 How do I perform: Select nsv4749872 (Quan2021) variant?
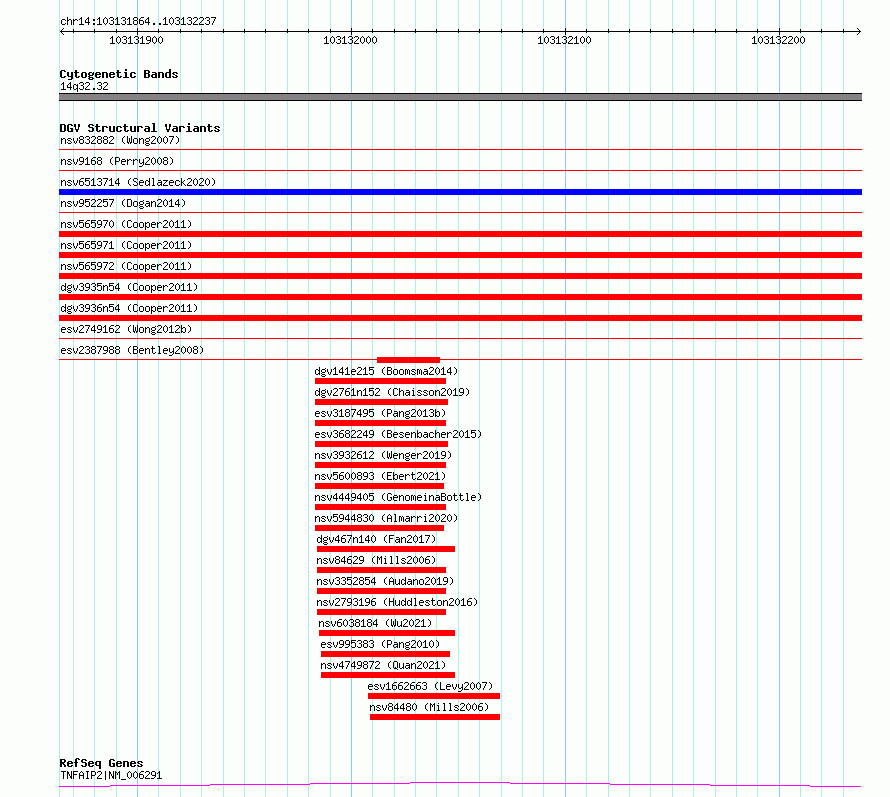(x=383, y=665)
